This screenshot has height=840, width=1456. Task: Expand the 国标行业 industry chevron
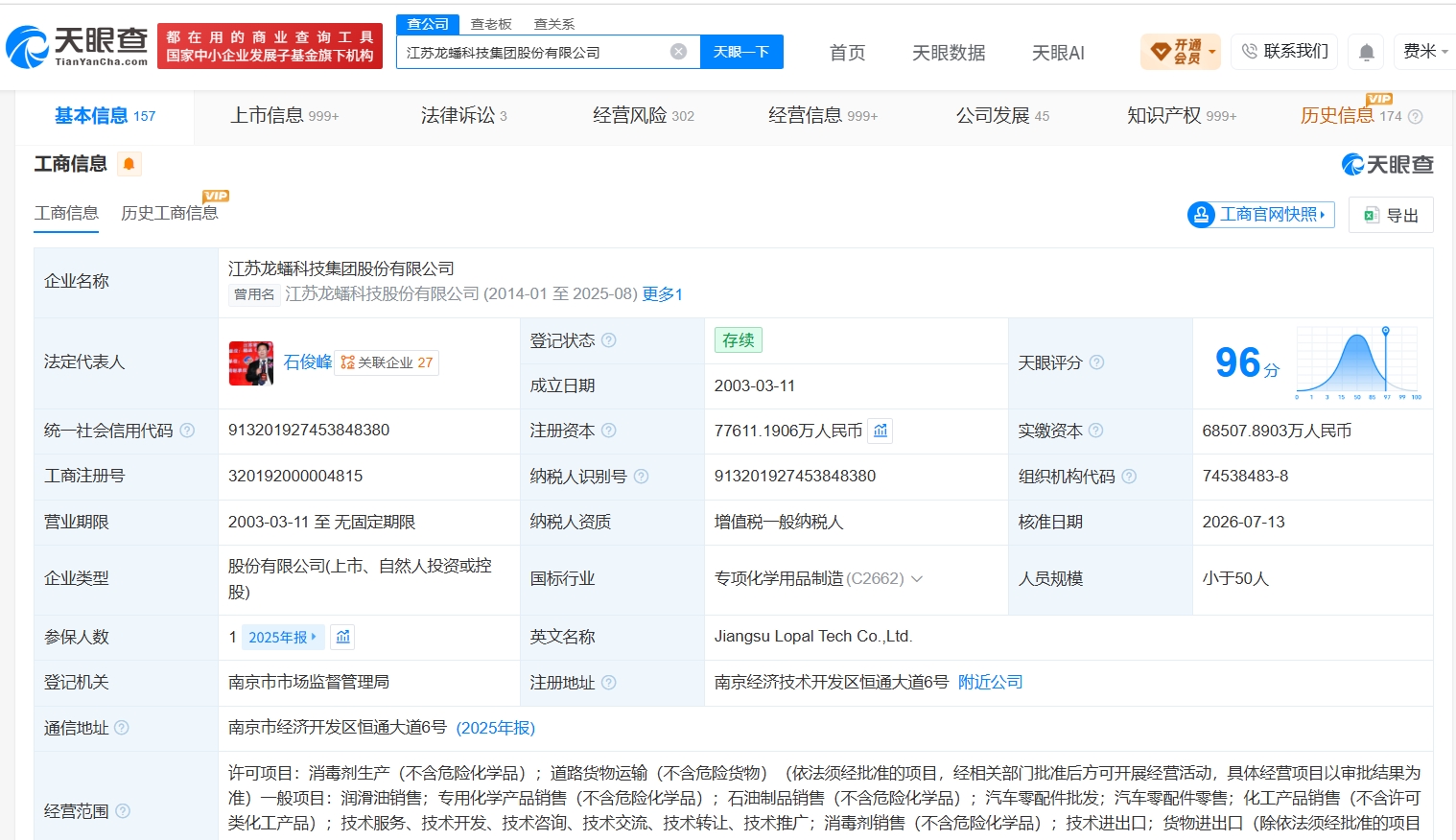point(916,579)
